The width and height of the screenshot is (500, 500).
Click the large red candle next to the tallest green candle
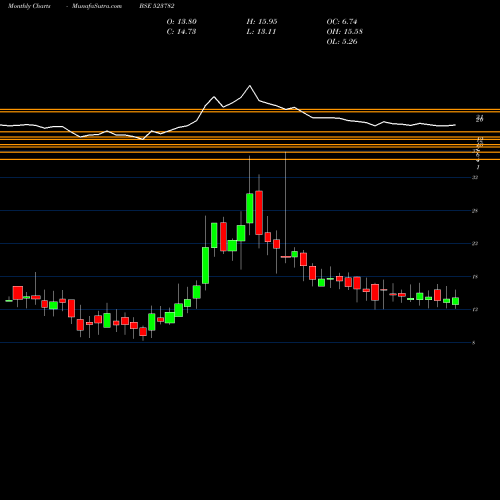coord(259,213)
